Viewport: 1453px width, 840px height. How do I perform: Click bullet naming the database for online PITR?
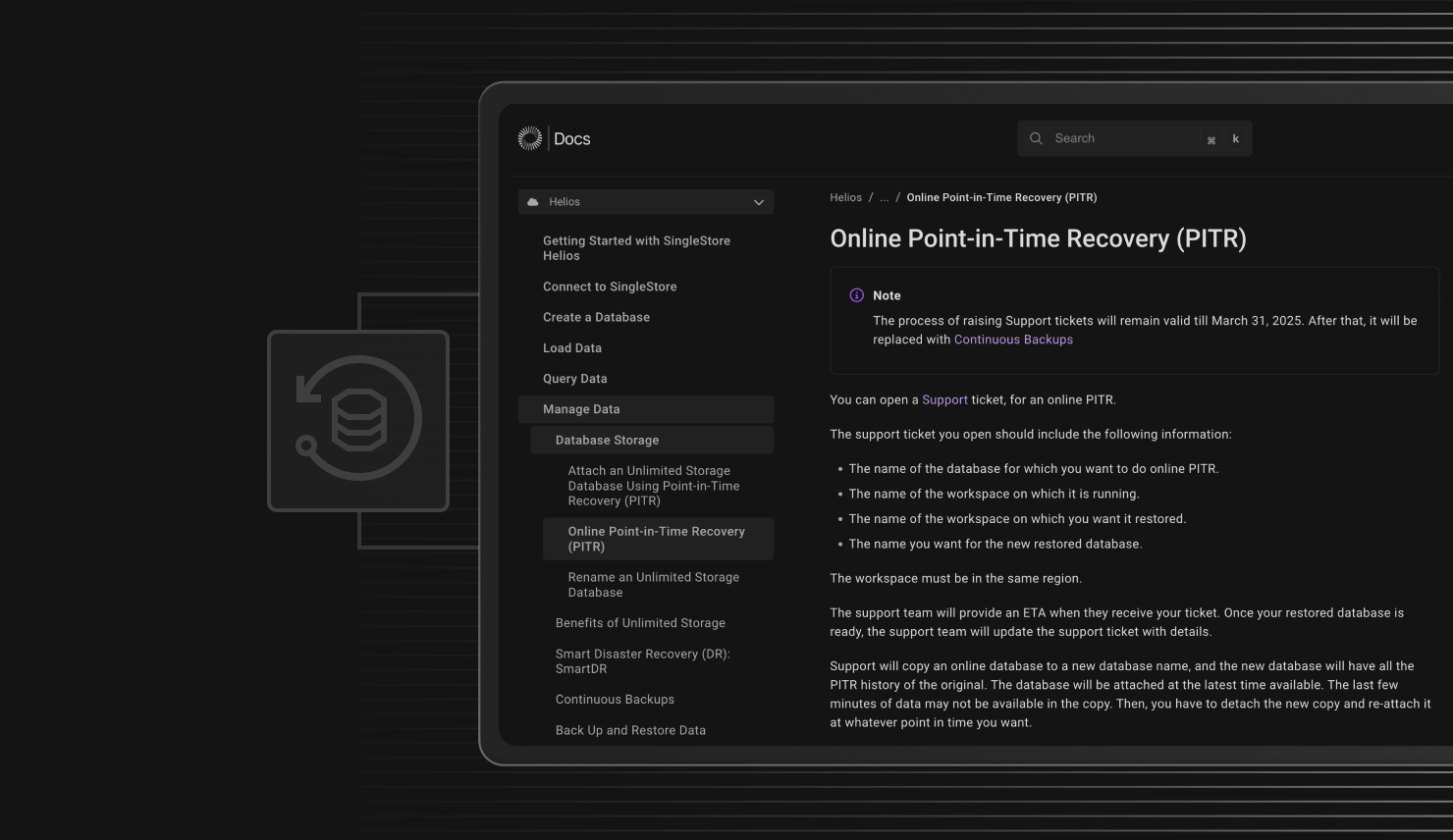coord(1034,468)
